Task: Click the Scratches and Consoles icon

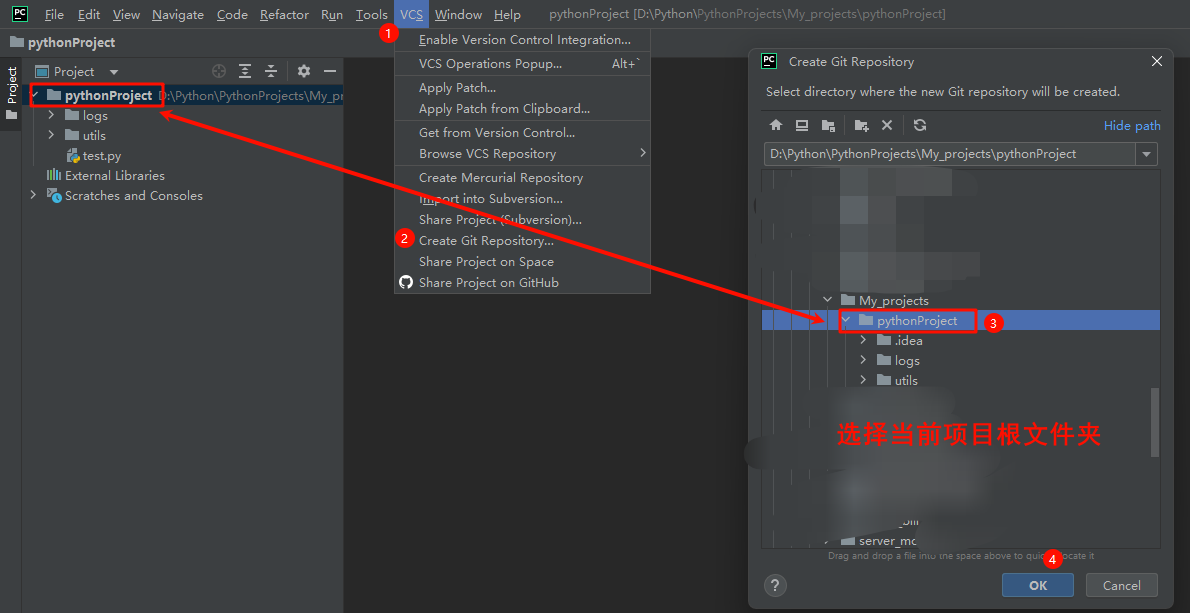Action: [55, 196]
